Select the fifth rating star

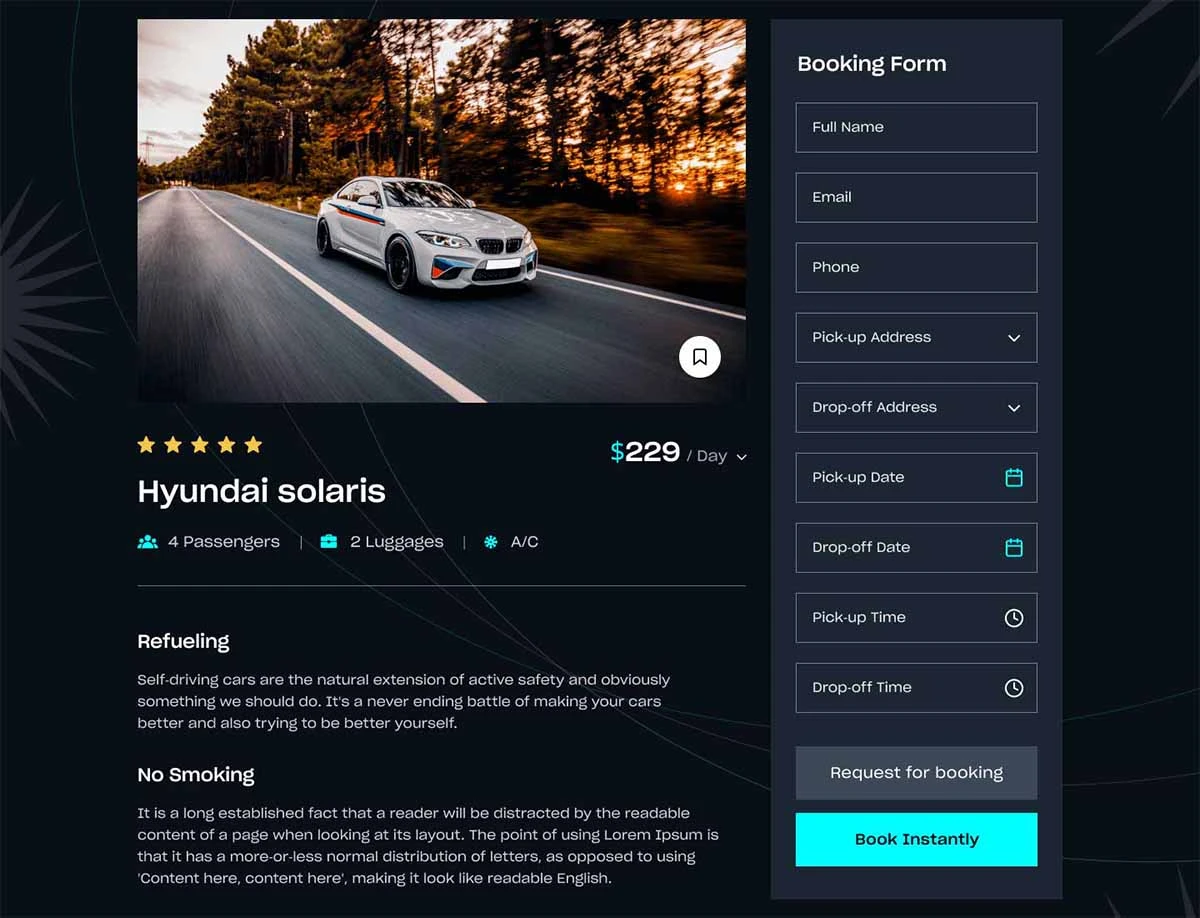(253, 444)
